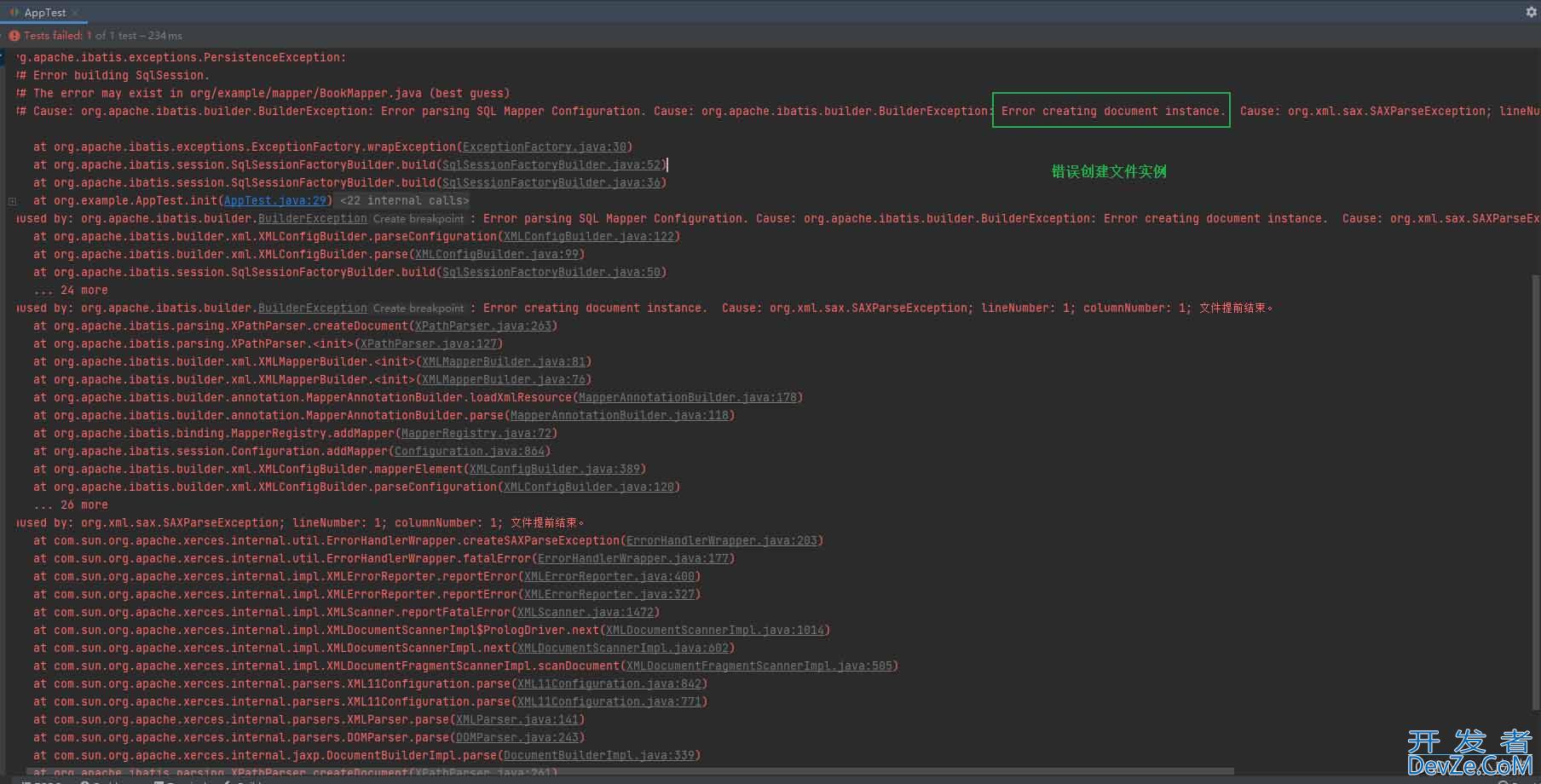Click the 'Tests failed: 1 of 1 test' status text
Screen dimensions: 1541x784
click(x=103, y=36)
